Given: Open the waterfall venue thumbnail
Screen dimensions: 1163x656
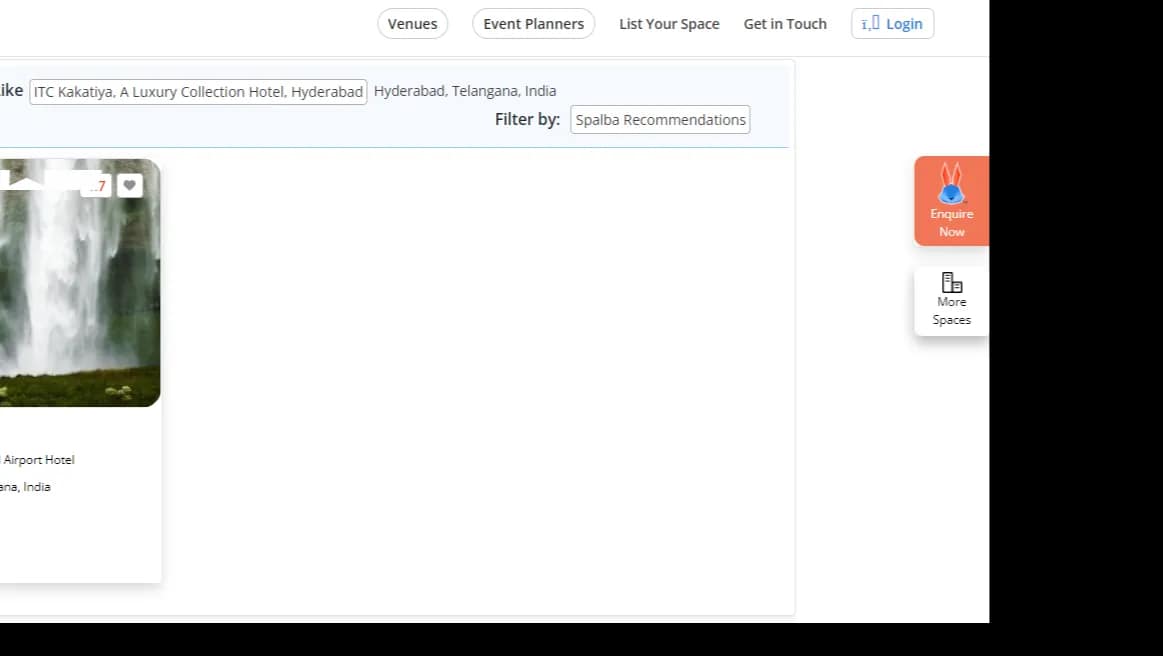Looking at the screenshot, I should (79, 283).
